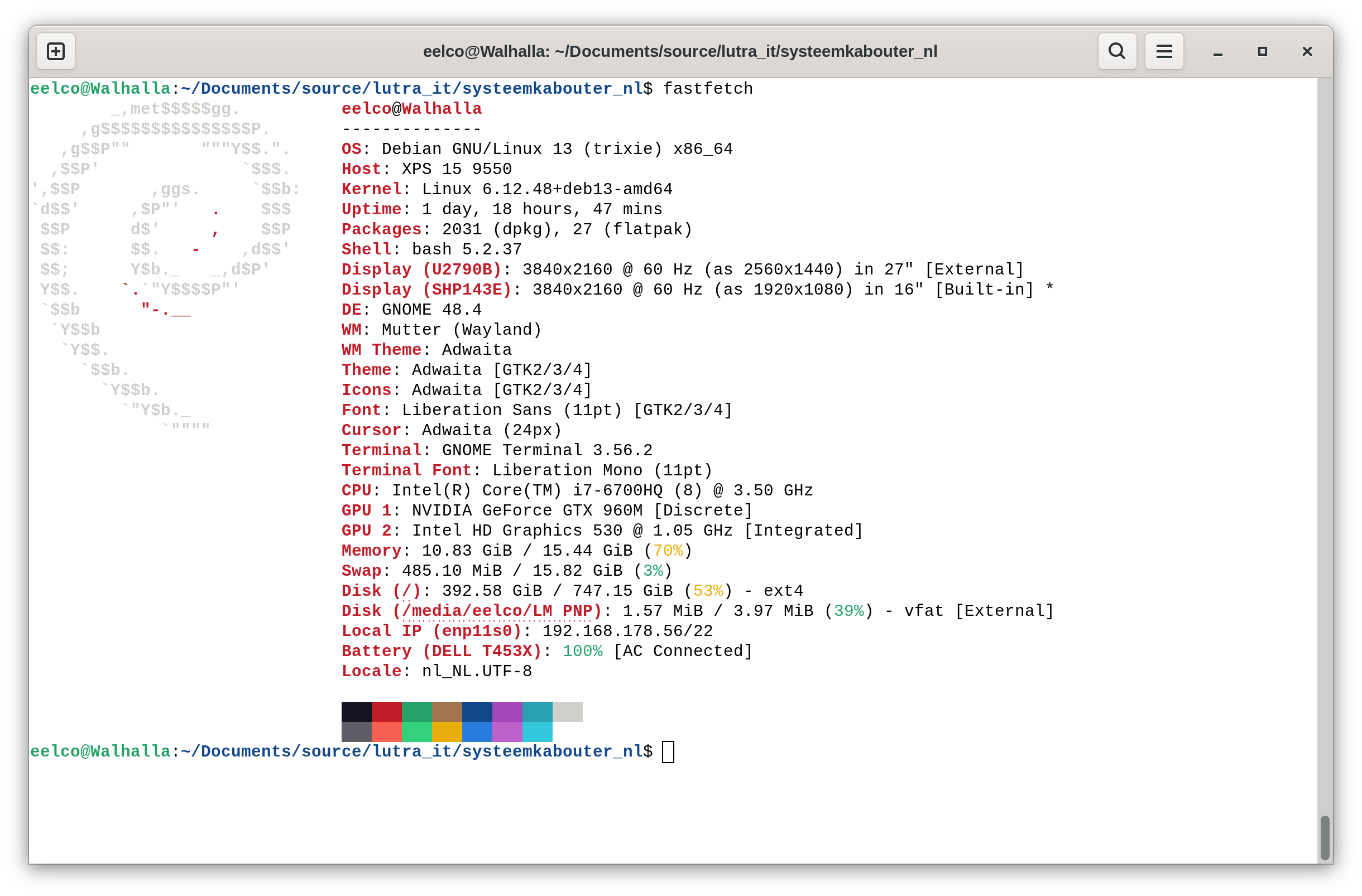Click the purple color block
Image resolution: width=1362 pixels, height=896 pixels.
pos(507,711)
